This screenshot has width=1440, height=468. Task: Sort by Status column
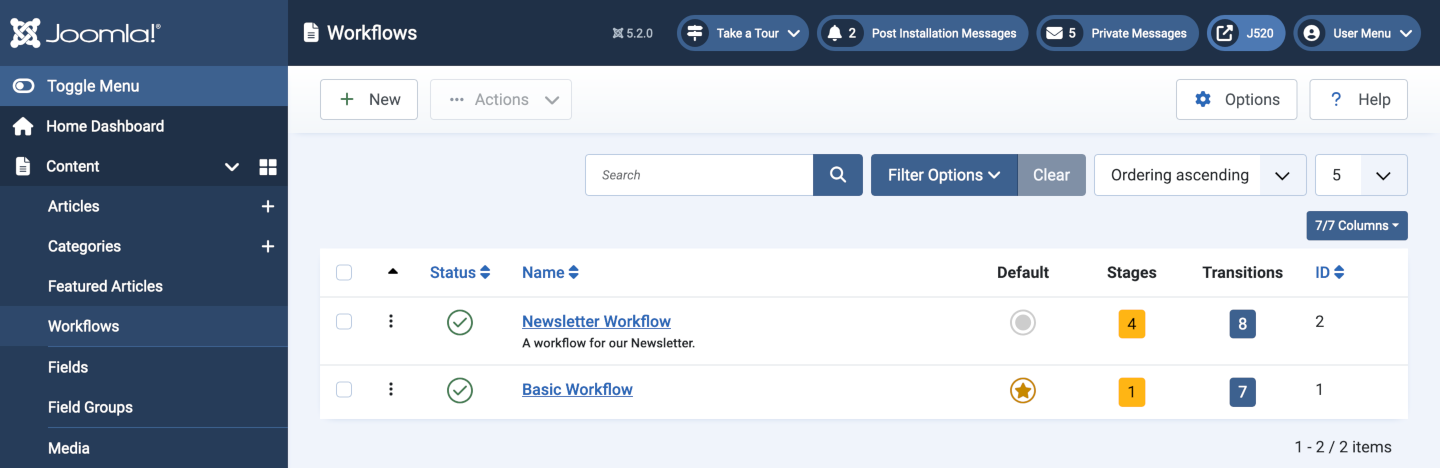pyautogui.click(x=460, y=272)
